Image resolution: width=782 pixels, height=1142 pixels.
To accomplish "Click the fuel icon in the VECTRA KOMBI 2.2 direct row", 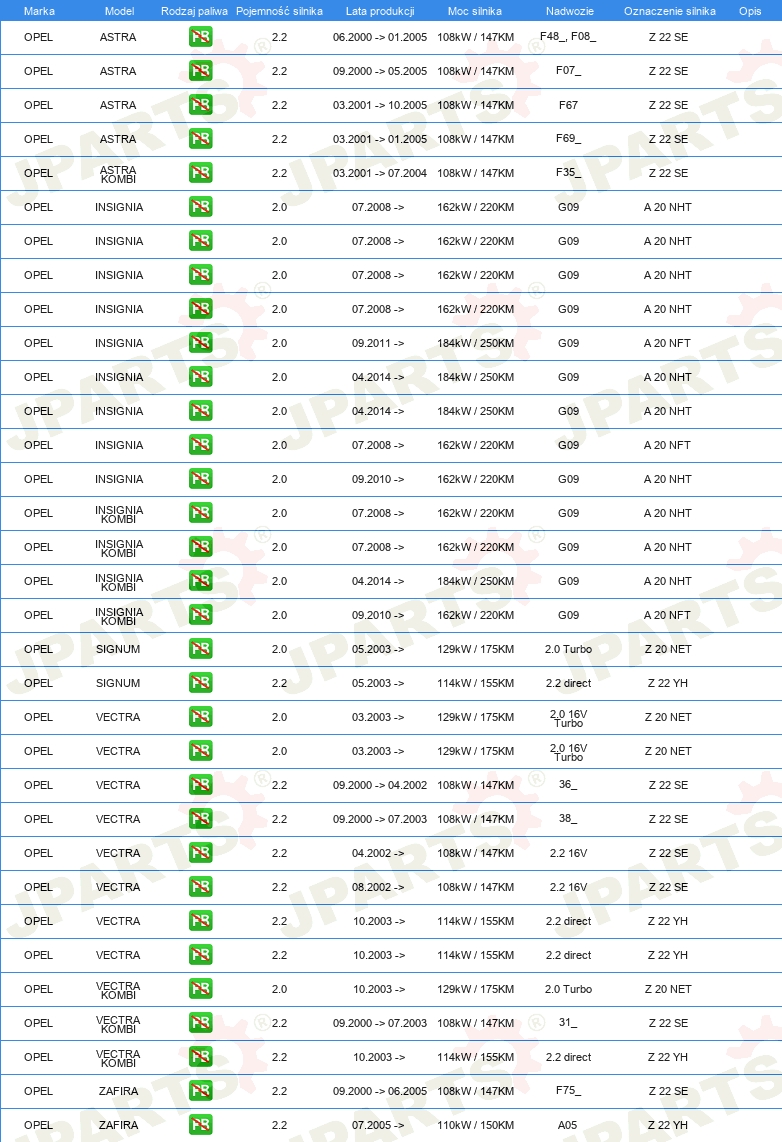I will (200, 1056).
